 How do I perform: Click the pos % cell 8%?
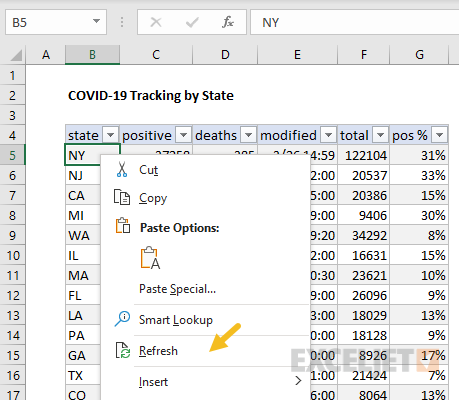pos(419,235)
